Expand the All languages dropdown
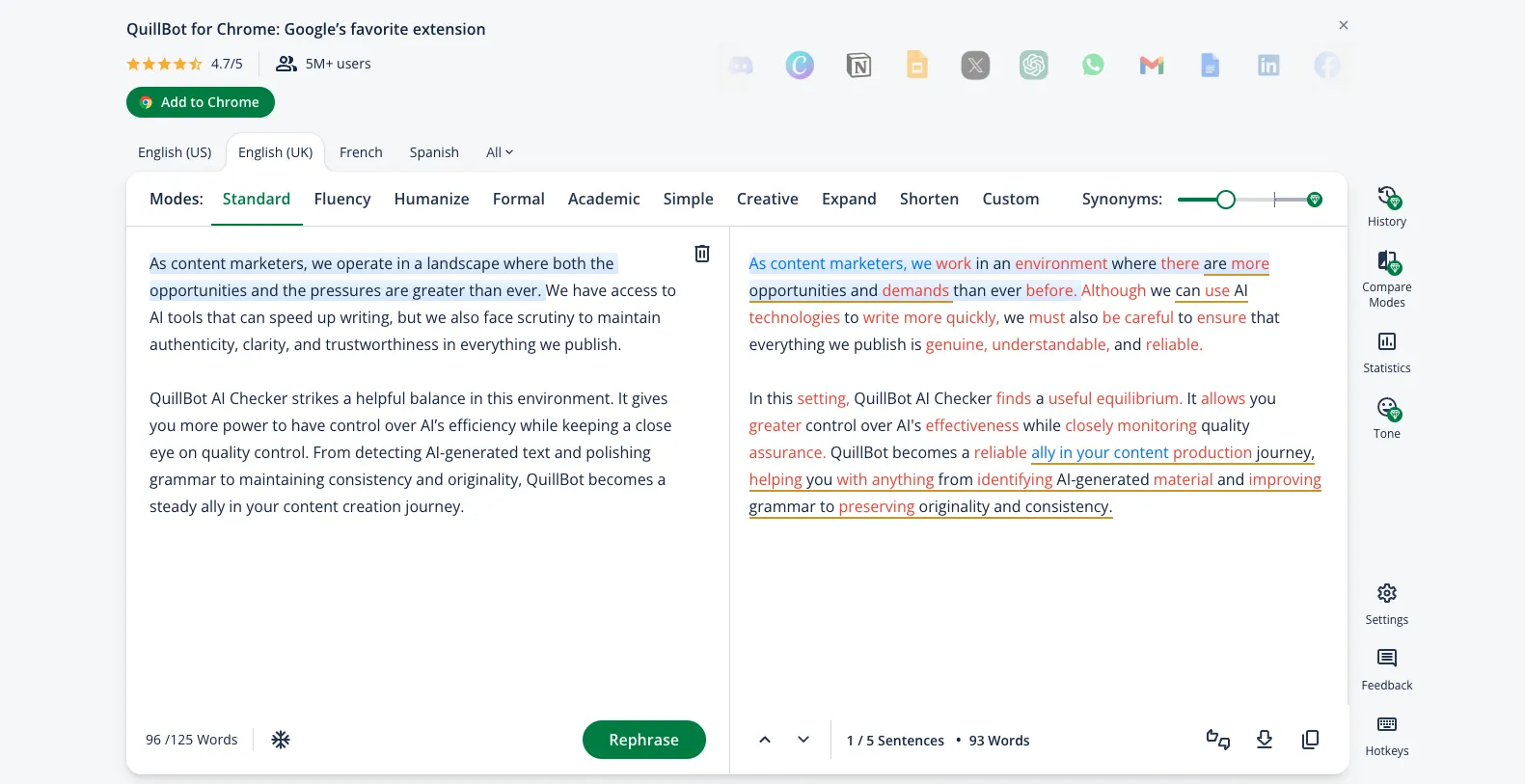Viewport: 1525px width, 784px height. [500, 152]
